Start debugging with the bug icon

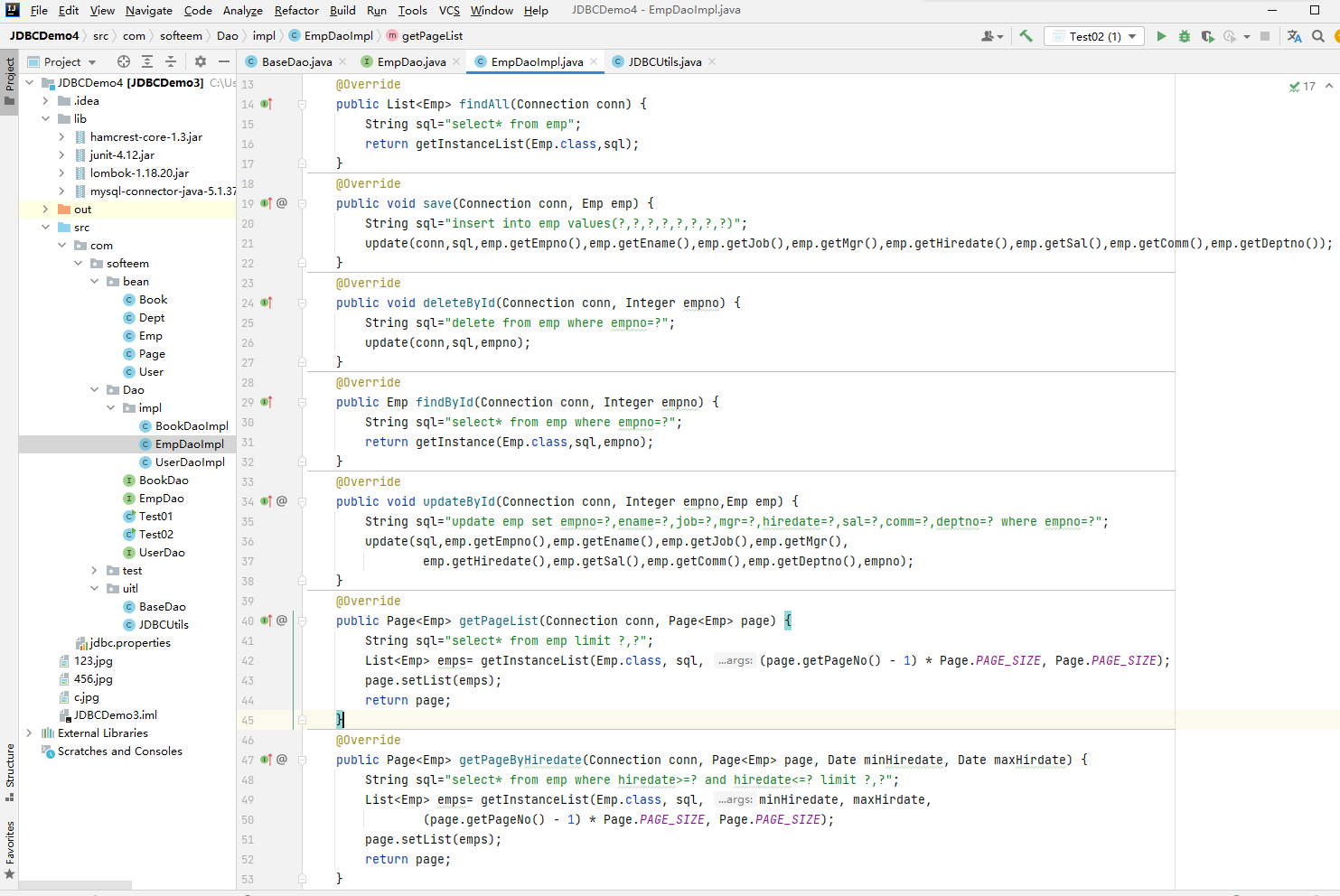click(1185, 36)
